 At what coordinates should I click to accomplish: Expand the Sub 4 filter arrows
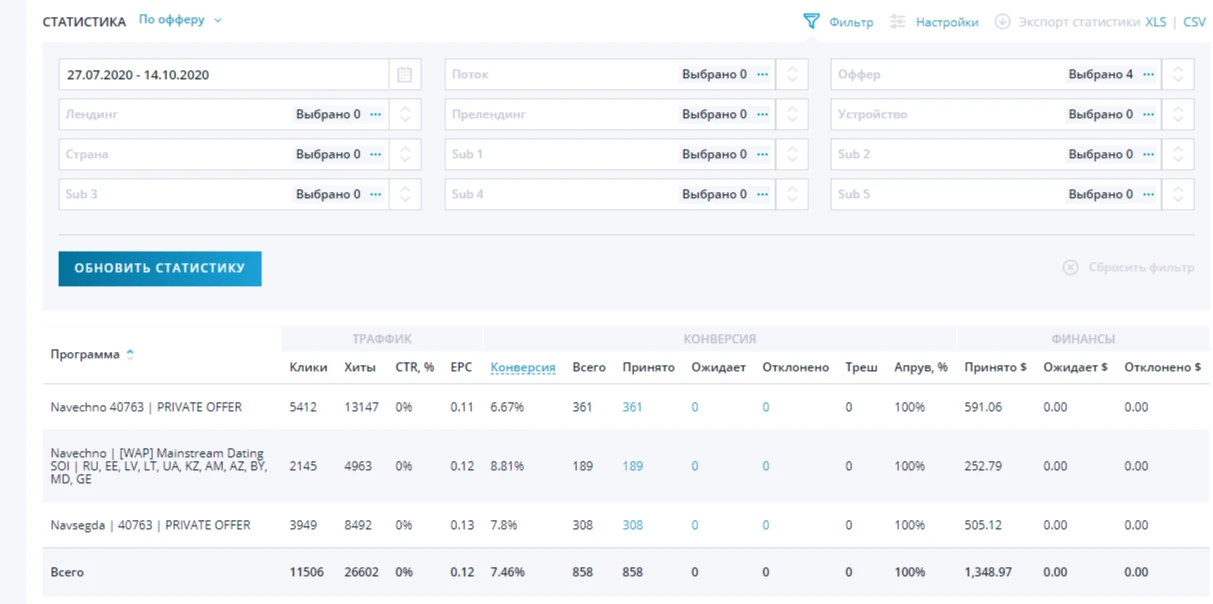pos(792,194)
